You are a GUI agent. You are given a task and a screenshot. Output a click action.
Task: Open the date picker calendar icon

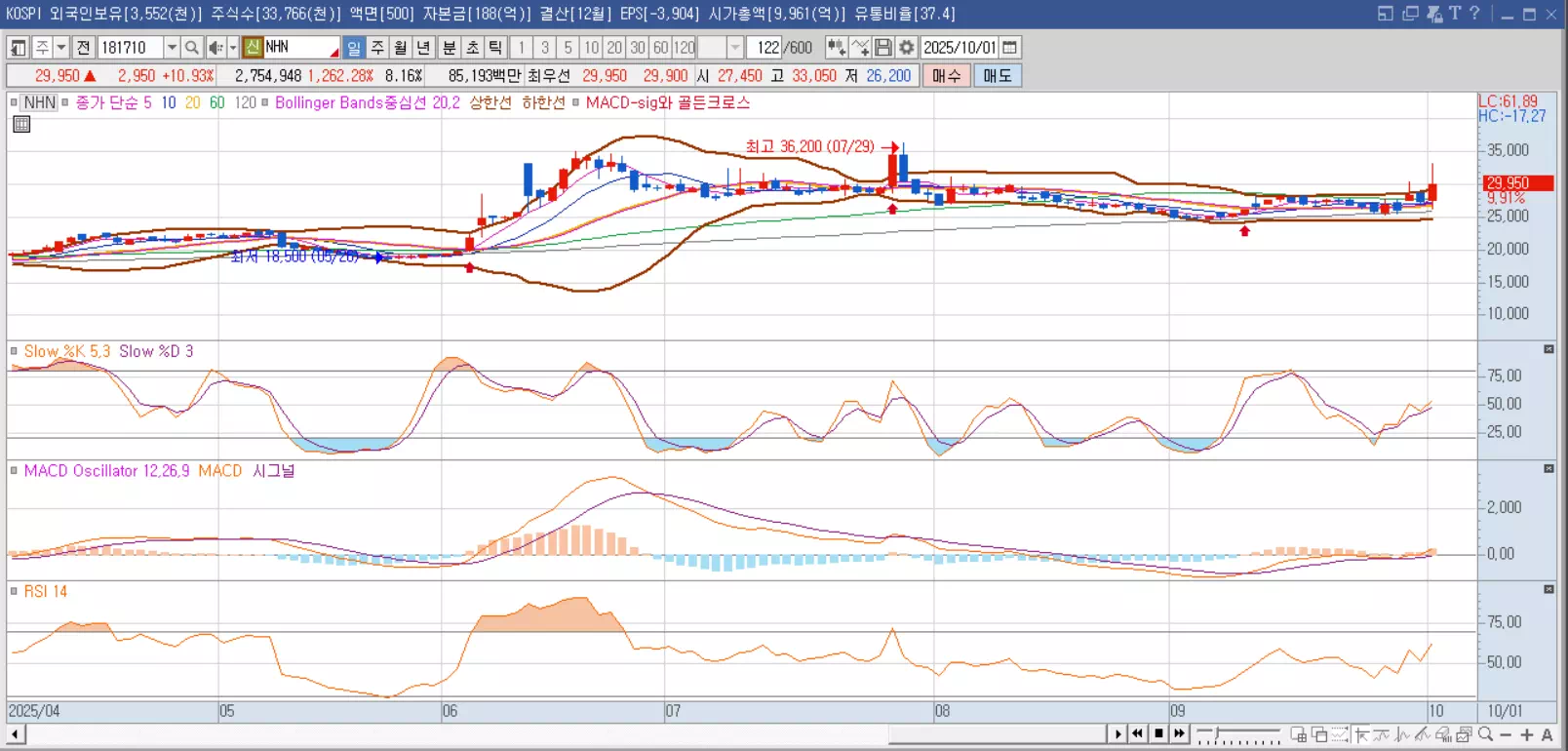point(1010,47)
